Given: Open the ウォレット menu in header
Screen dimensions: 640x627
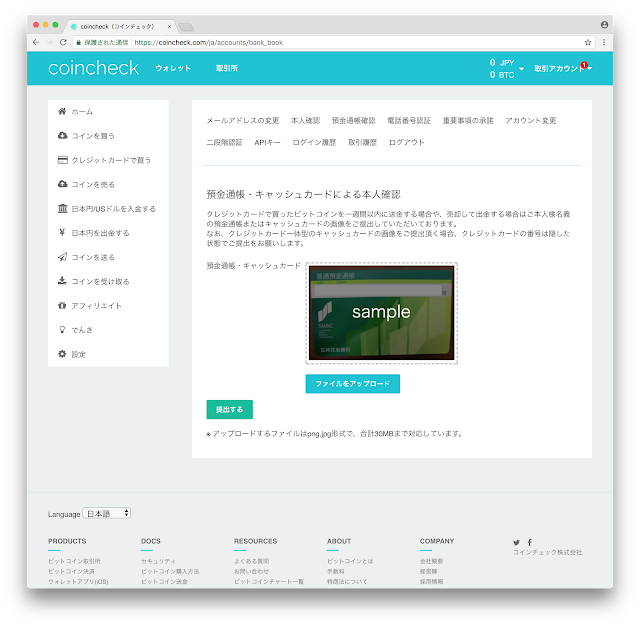Looking at the screenshot, I should 173,68.
